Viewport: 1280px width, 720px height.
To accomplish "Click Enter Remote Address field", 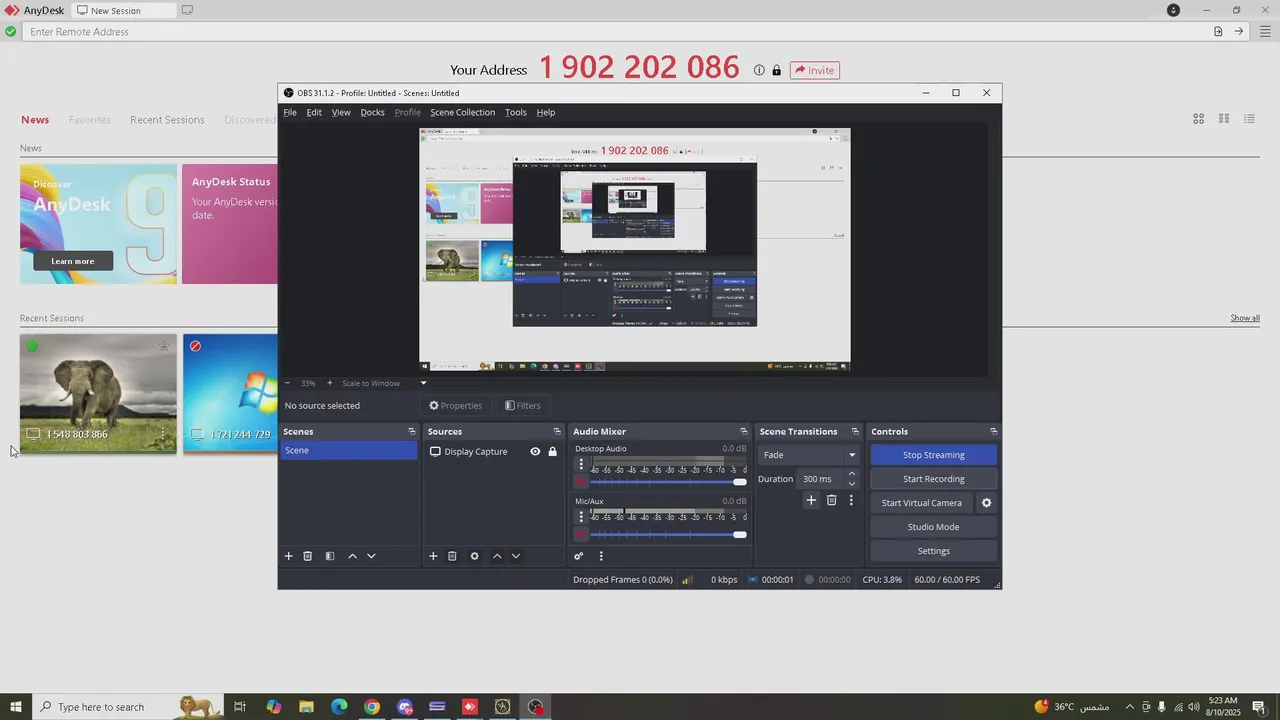I will coord(615,31).
